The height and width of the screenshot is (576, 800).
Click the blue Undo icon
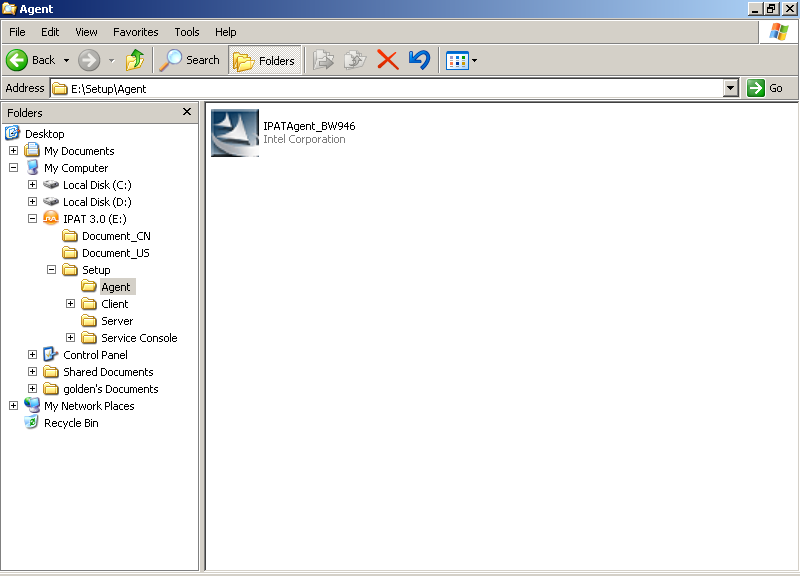[419, 60]
